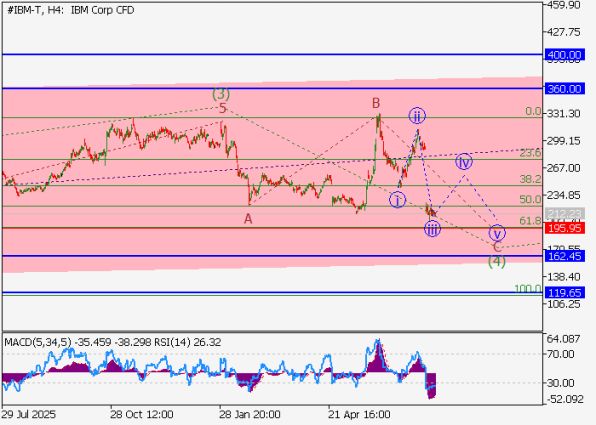
Task: Click the circled wave v marker
Action: pos(497,233)
